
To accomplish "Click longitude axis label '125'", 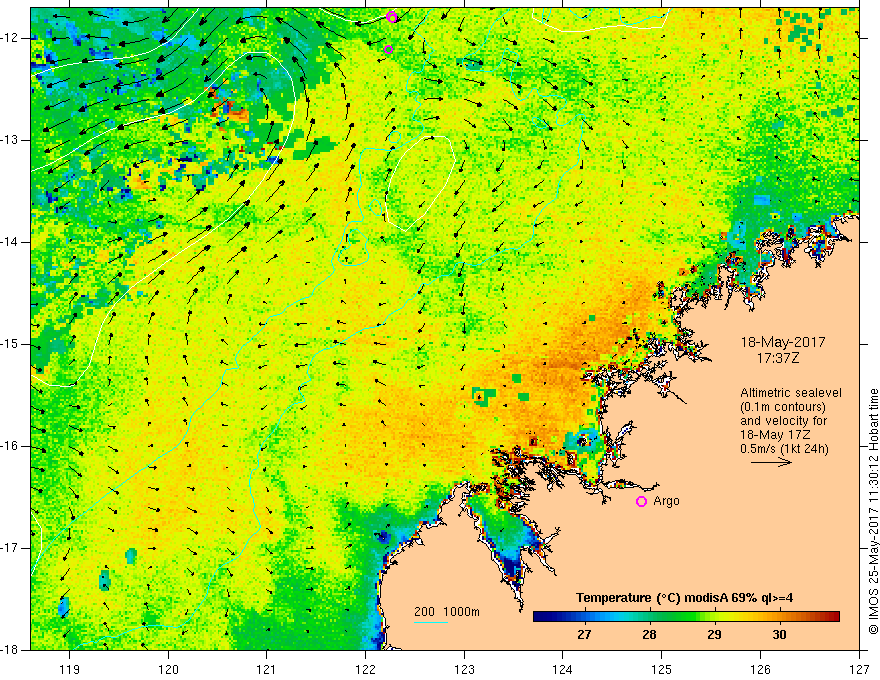I will click(x=662, y=669).
